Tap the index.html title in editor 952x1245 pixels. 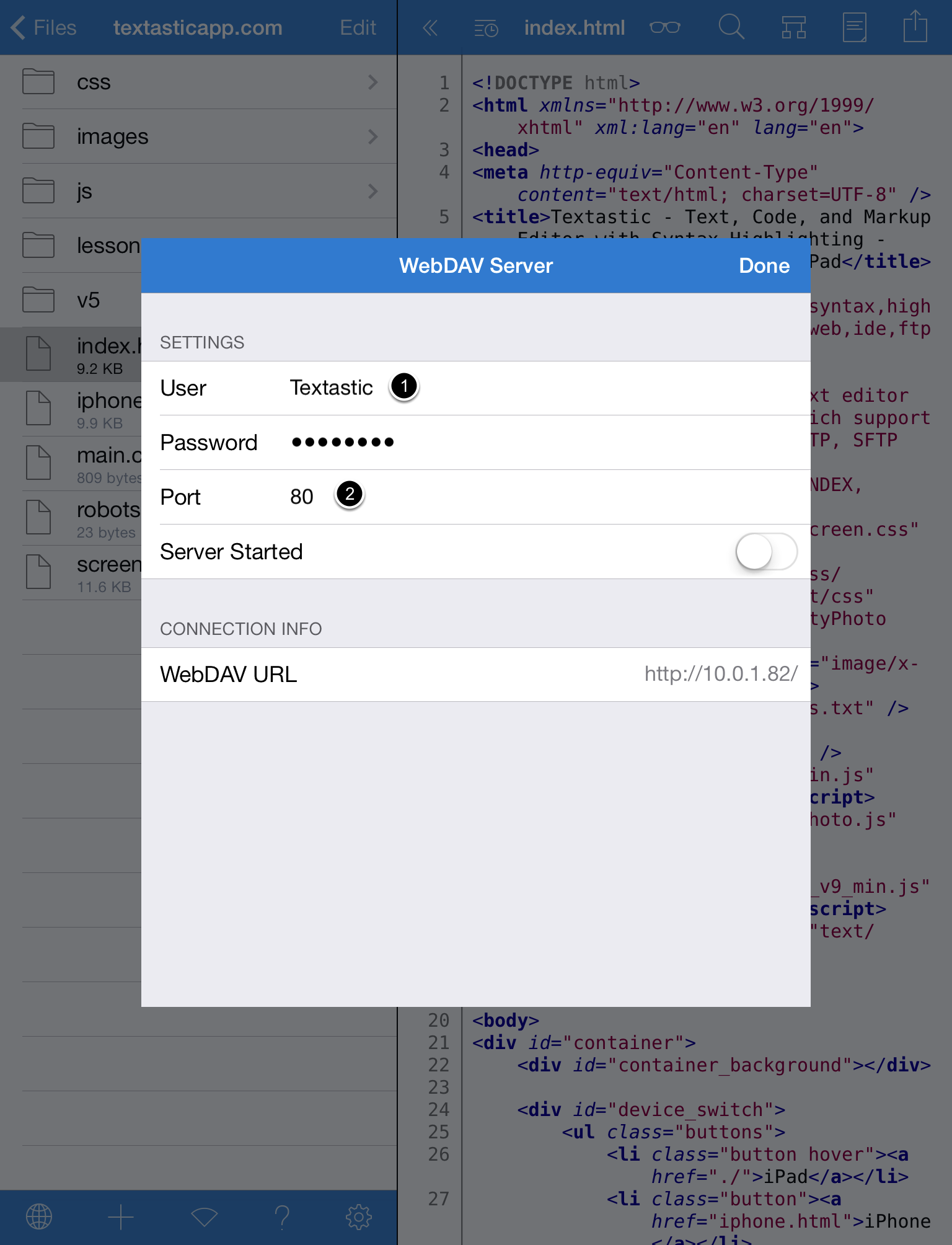pos(574,28)
